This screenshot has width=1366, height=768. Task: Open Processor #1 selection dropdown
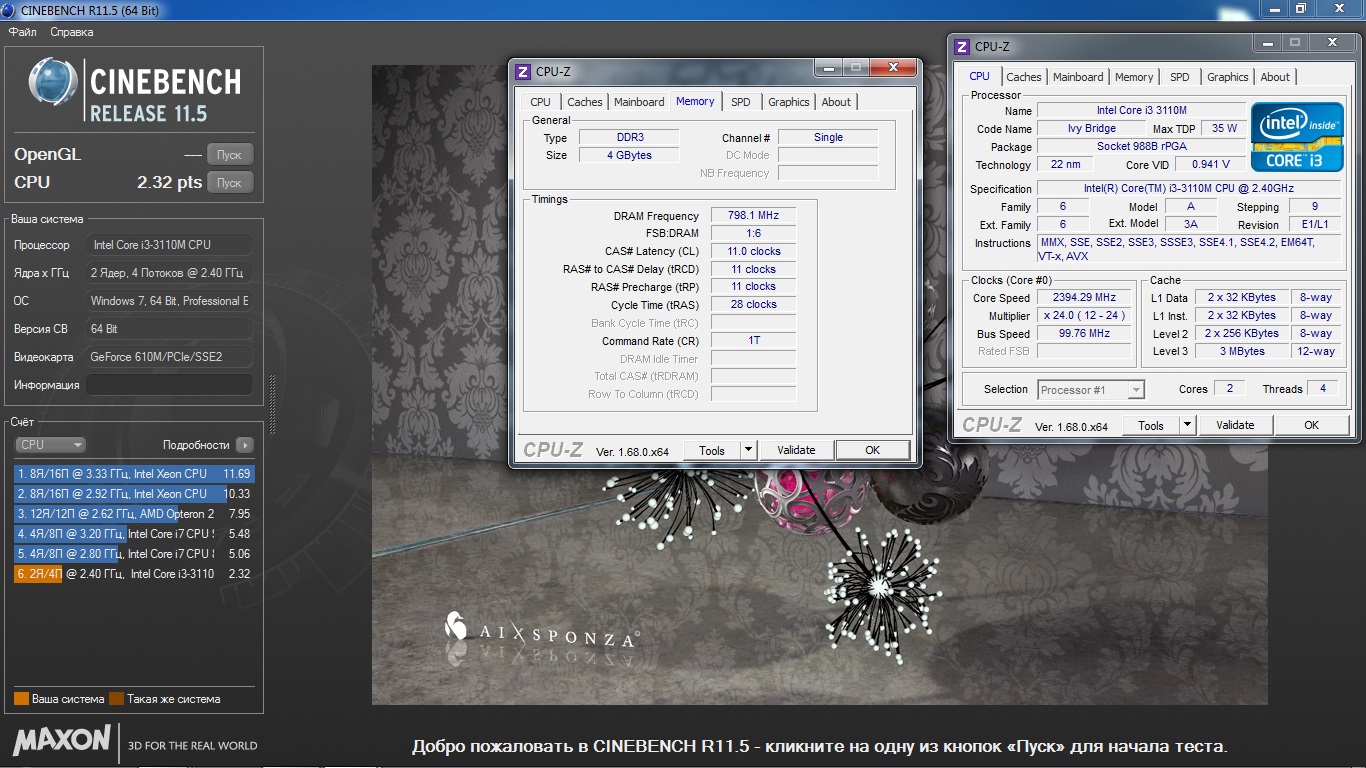1091,390
